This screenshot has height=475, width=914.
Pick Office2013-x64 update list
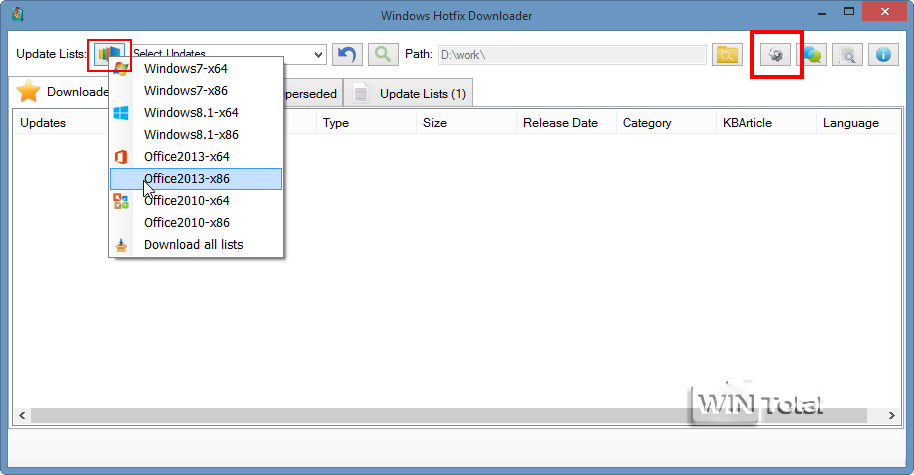tap(196, 157)
